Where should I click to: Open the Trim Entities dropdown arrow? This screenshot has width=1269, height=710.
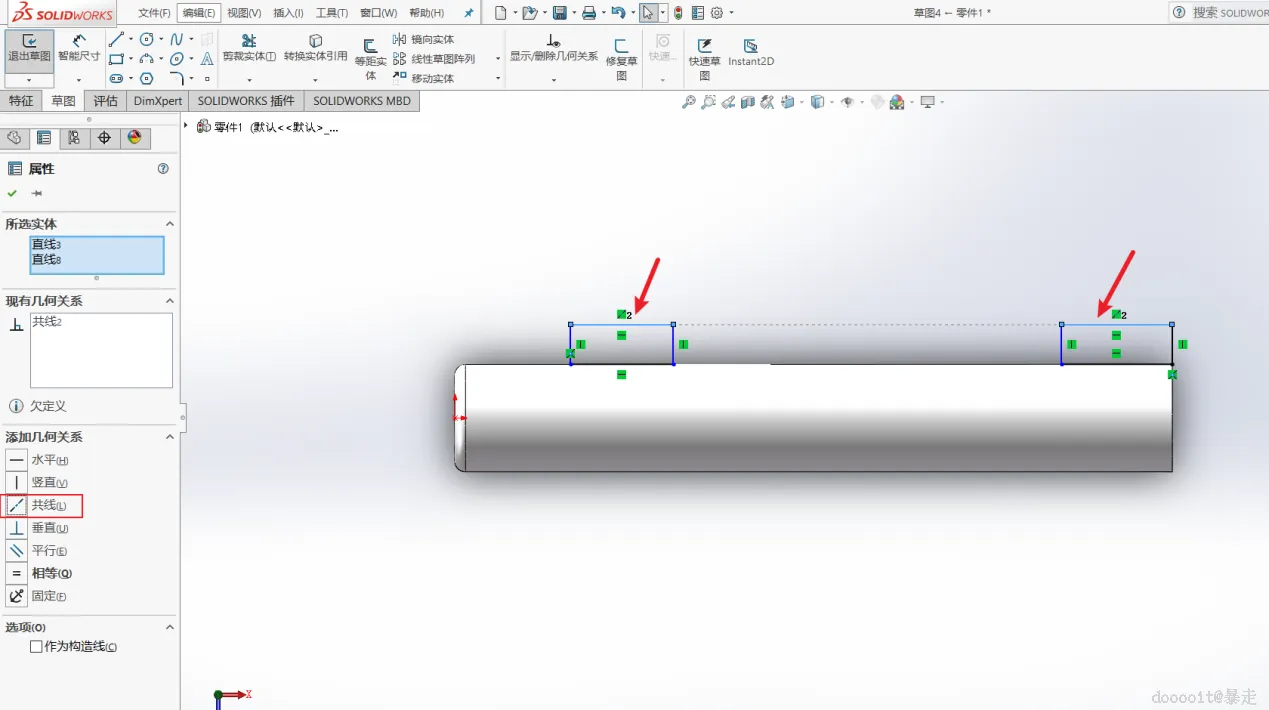click(x=249, y=80)
